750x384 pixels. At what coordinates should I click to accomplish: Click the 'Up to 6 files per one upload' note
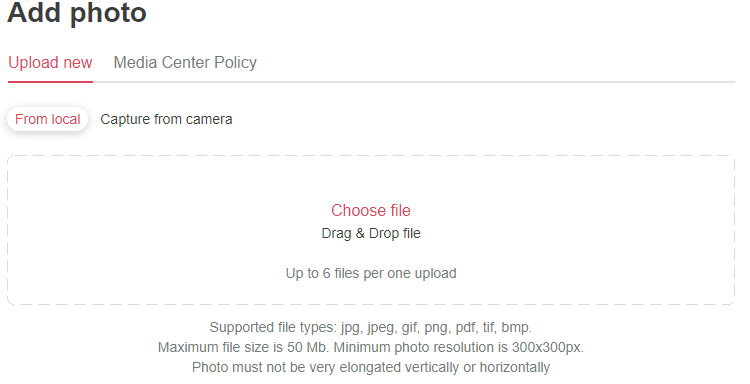[371, 274]
